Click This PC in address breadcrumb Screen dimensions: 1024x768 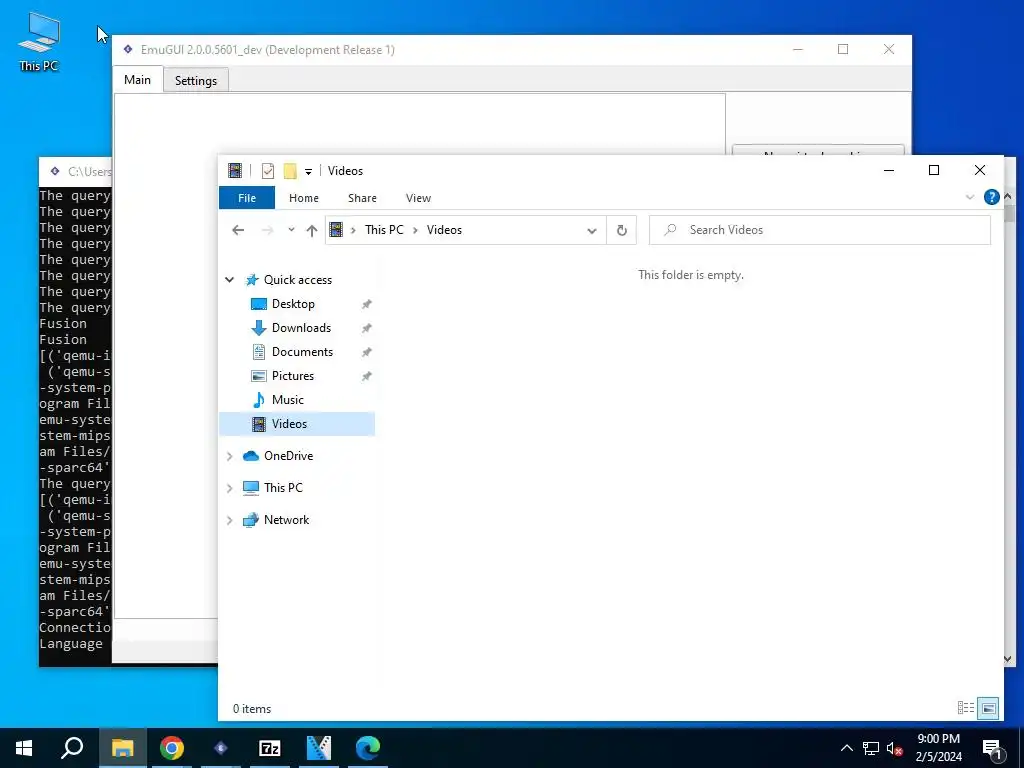[x=384, y=230]
